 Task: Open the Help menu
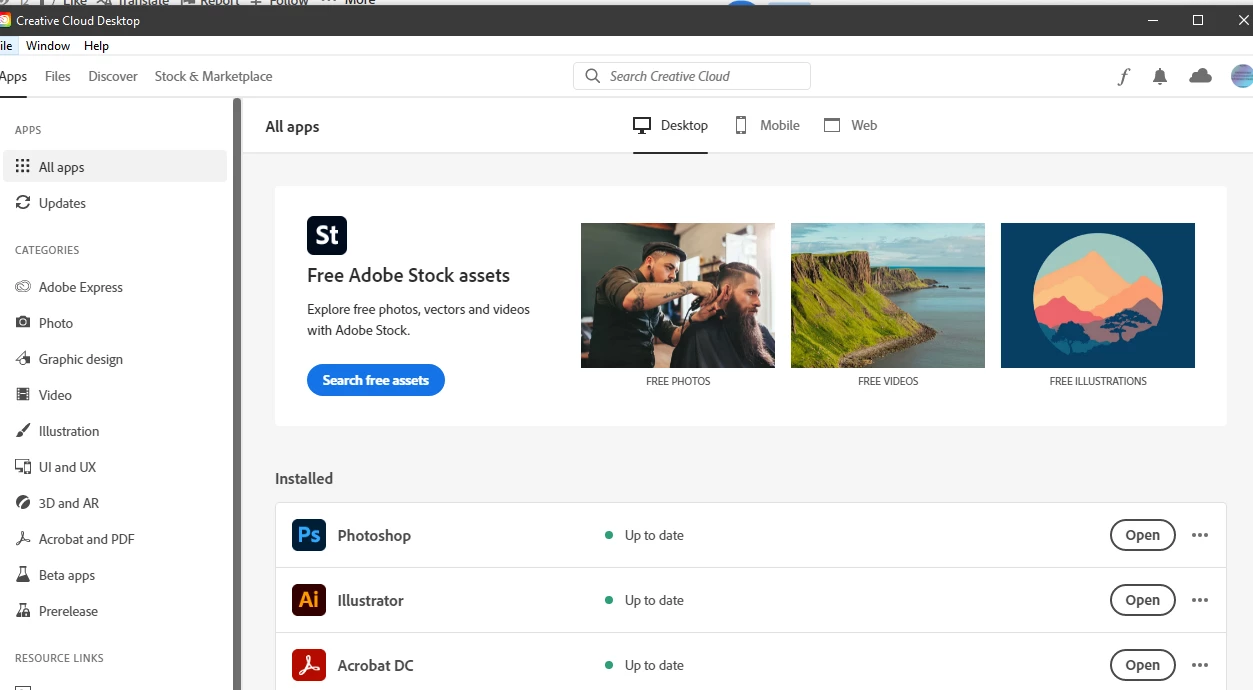click(96, 46)
